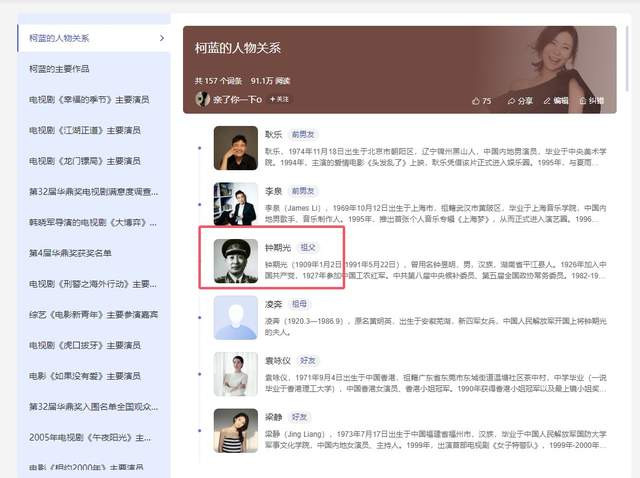Open 第32届华鼎奖入围名单全国观众 sidebar entry
640x478 pixels.
94,407
